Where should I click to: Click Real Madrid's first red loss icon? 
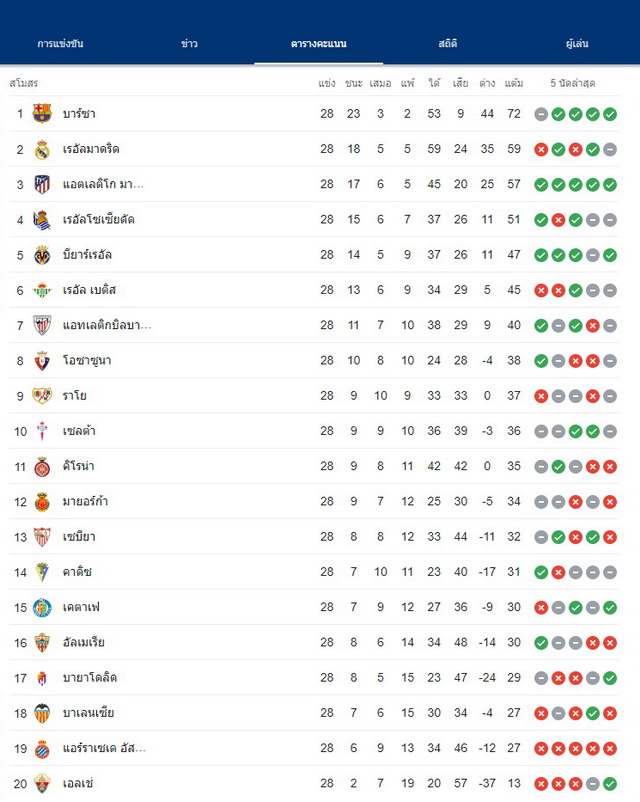tap(541, 149)
